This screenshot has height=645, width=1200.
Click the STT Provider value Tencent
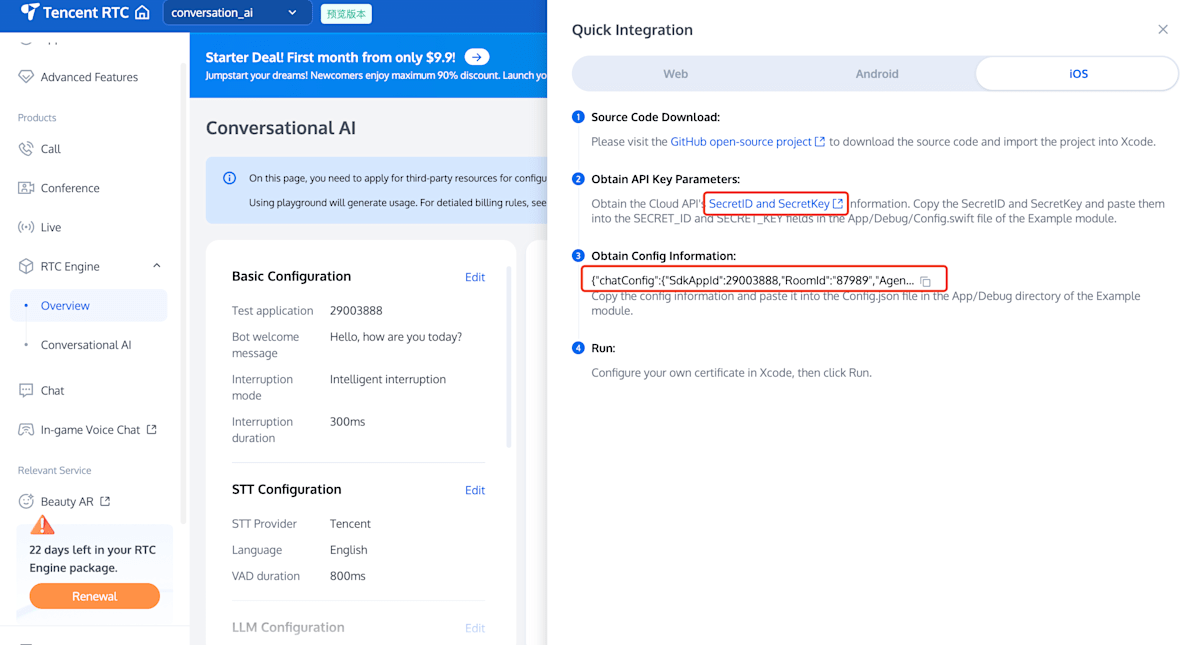pos(350,524)
